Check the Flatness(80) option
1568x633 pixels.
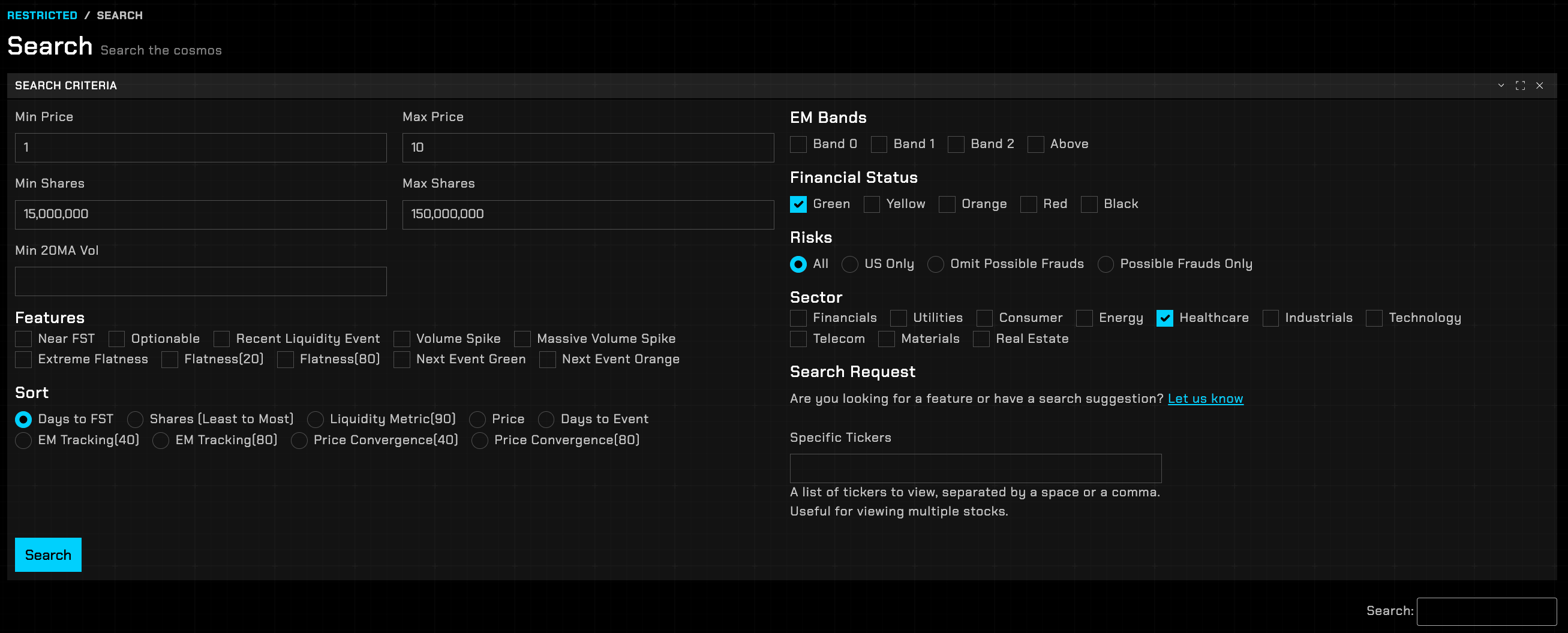click(286, 360)
